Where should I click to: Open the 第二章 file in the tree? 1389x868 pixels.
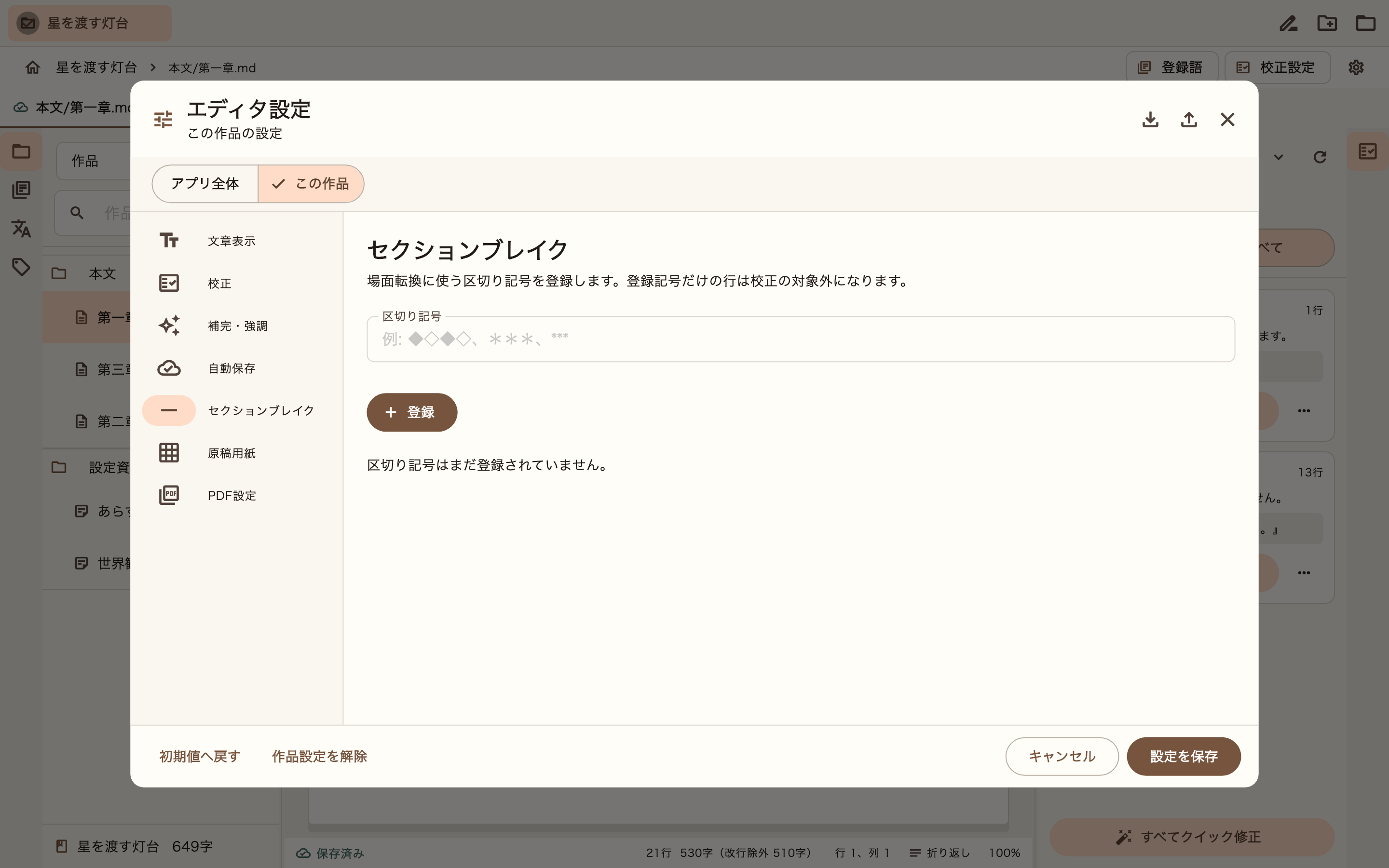(87, 421)
